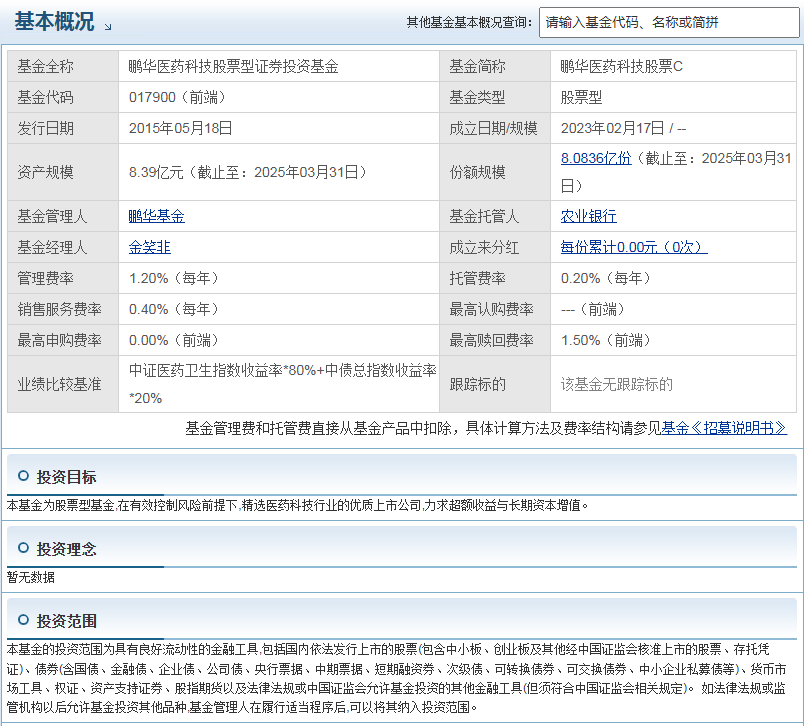Click the fee note 基金管理费和托管费直接从基金产品中扣除
804x726 pixels.
[x=318, y=428]
